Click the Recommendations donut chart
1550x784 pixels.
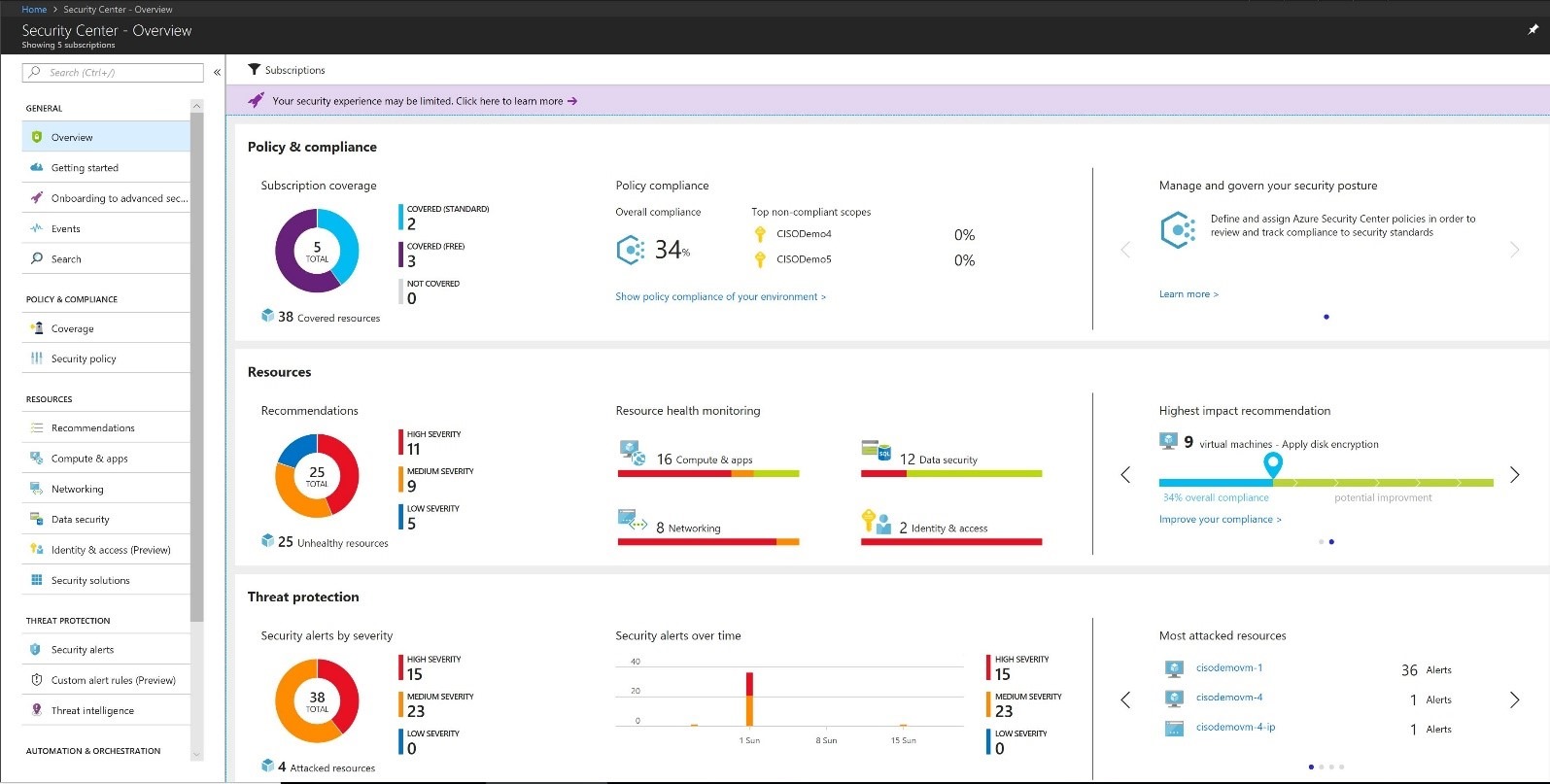coord(317,476)
